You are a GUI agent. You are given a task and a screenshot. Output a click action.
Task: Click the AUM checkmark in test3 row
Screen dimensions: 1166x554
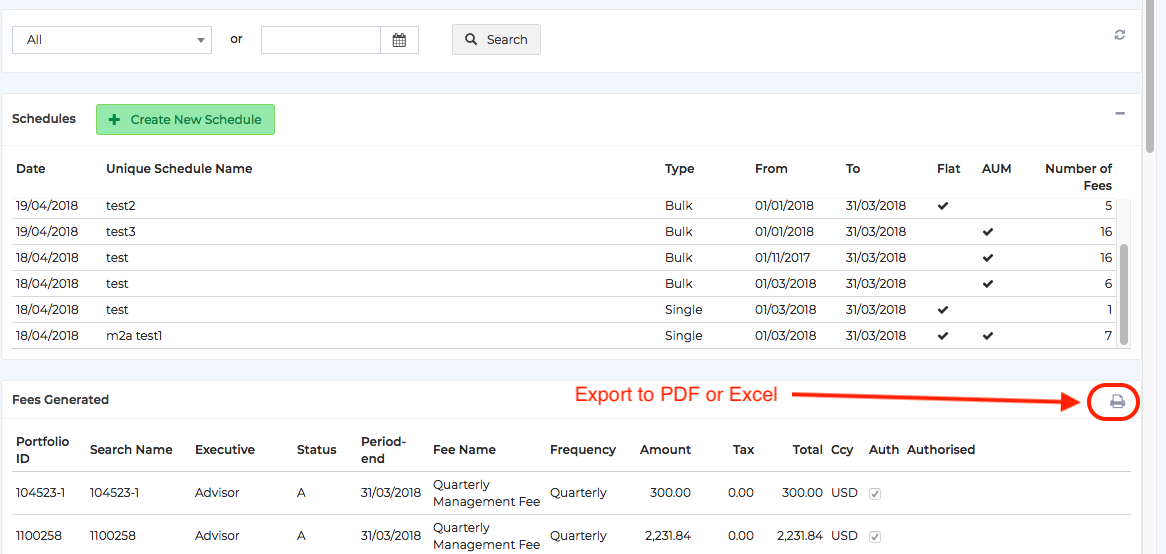[x=988, y=232]
